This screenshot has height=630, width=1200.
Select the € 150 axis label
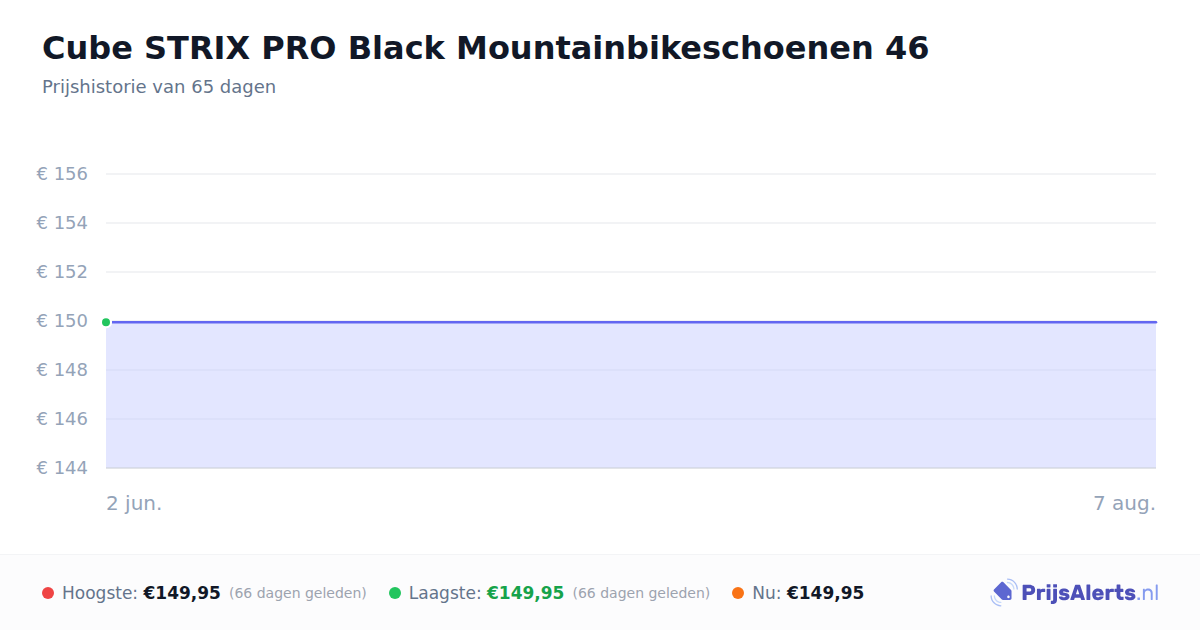pos(62,321)
